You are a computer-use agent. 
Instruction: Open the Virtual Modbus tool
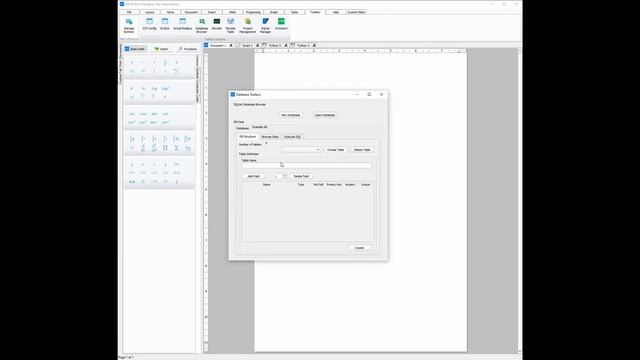(182, 24)
